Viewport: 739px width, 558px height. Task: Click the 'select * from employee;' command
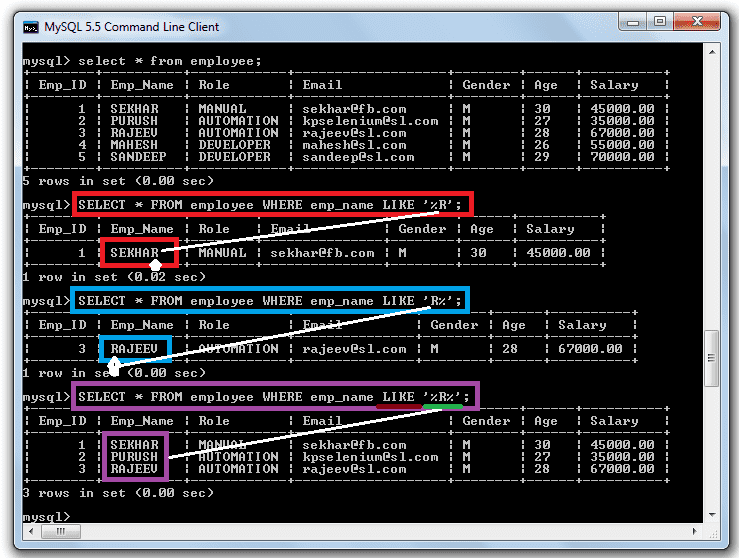point(168,61)
